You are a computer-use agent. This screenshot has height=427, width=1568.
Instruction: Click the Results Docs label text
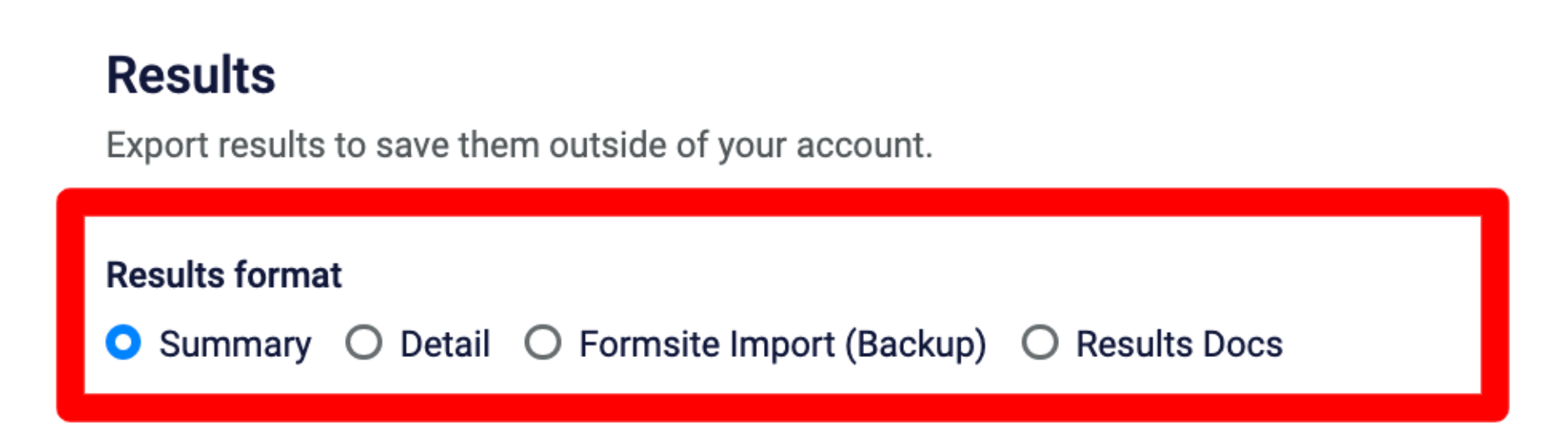tap(1179, 344)
